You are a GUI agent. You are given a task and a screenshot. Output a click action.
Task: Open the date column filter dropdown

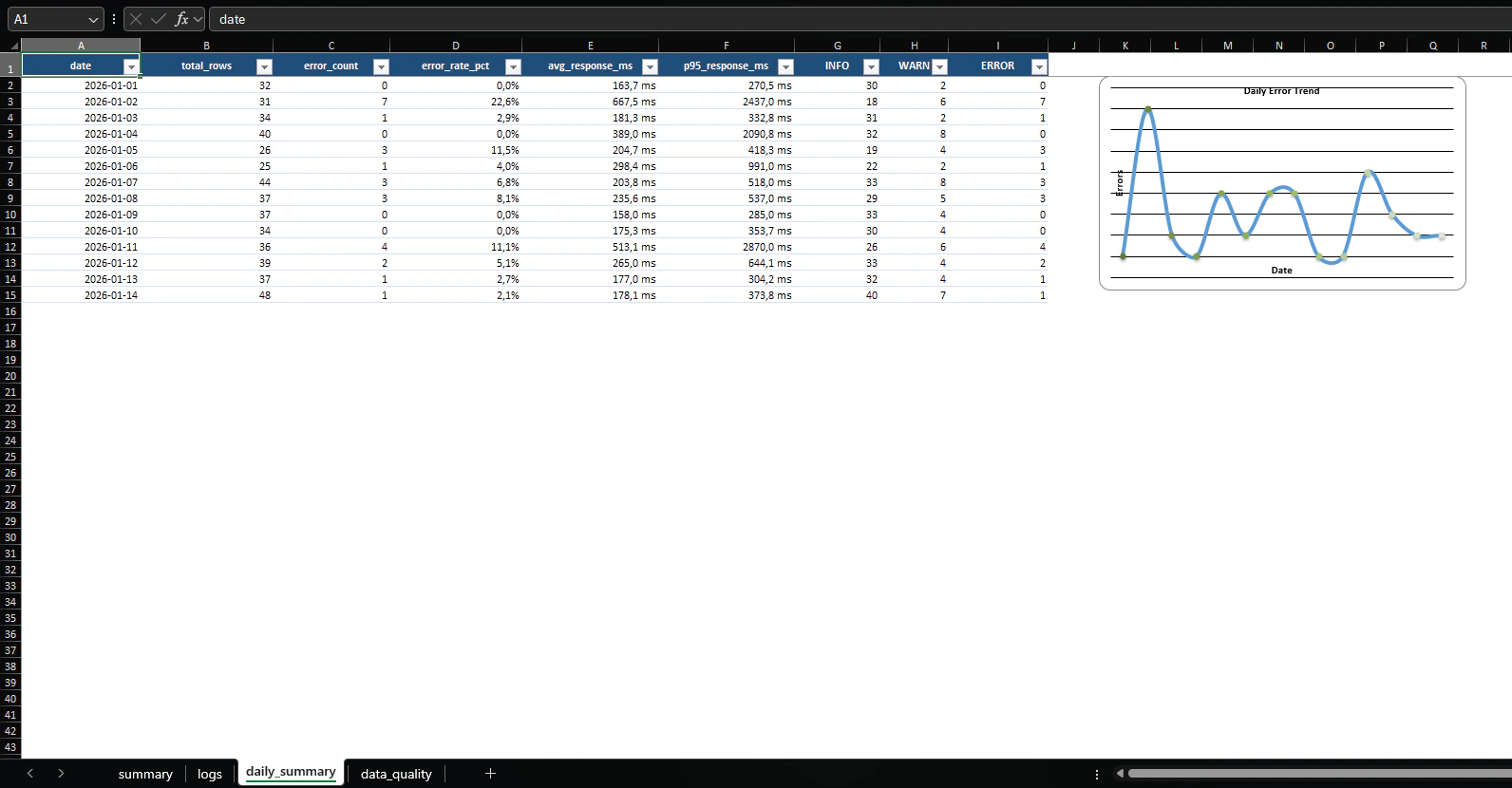[x=131, y=66]
